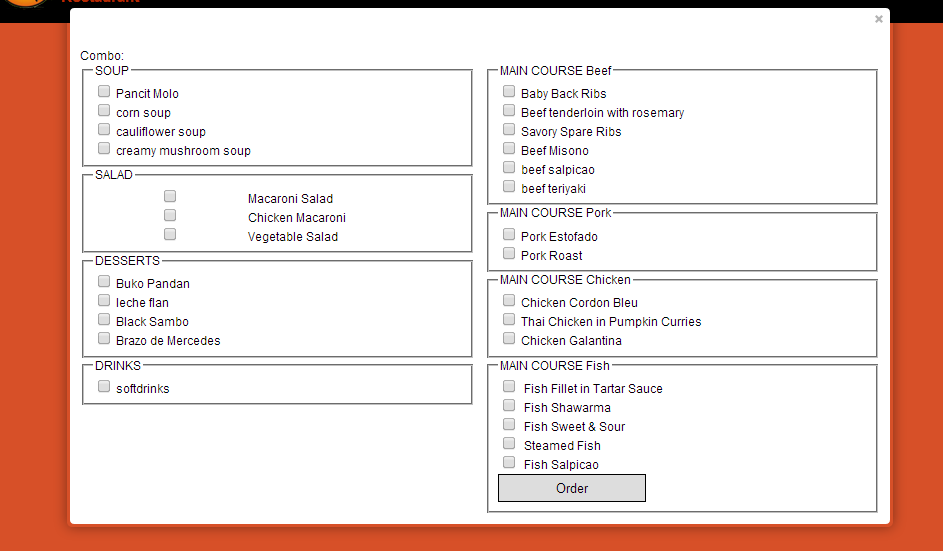Check Thai Chicken in Pumpkin Curries checkbox
This screenshot has height=551, width=943.
point(509,319)
